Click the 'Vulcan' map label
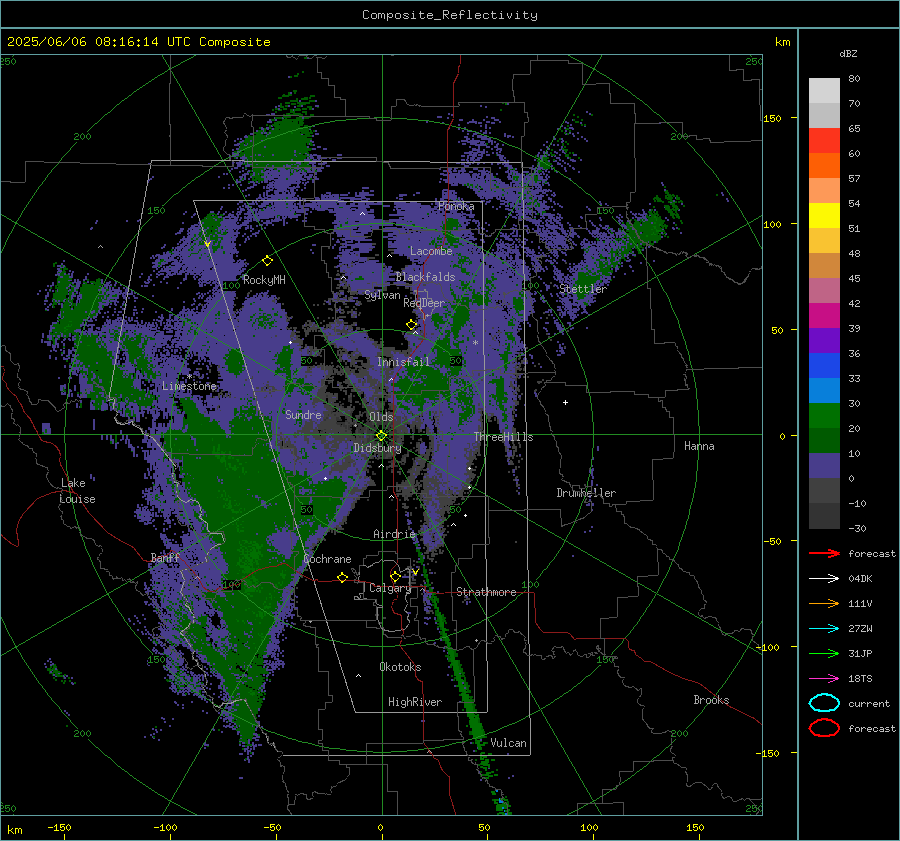900x841 pixels. tap(508, 743)
